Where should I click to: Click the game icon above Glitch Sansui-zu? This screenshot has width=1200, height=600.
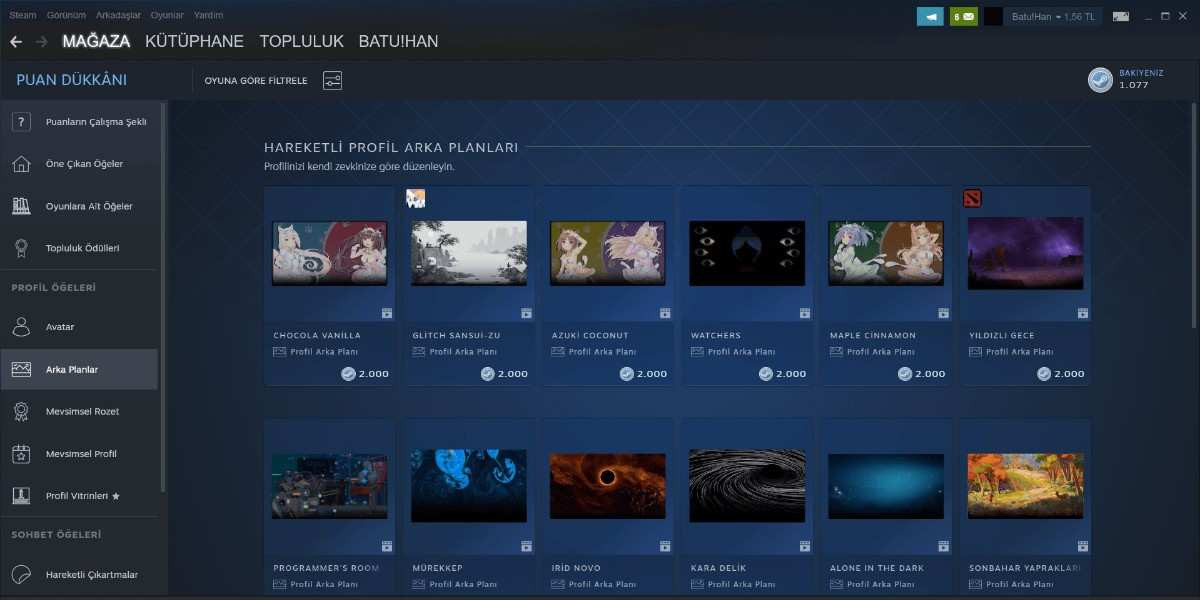pos(416,198)
